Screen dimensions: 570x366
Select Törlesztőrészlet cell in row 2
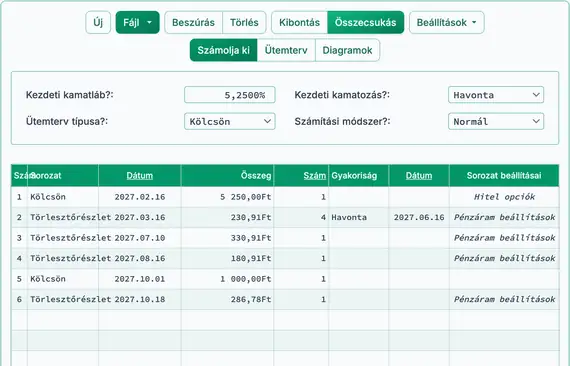(63, 217)
